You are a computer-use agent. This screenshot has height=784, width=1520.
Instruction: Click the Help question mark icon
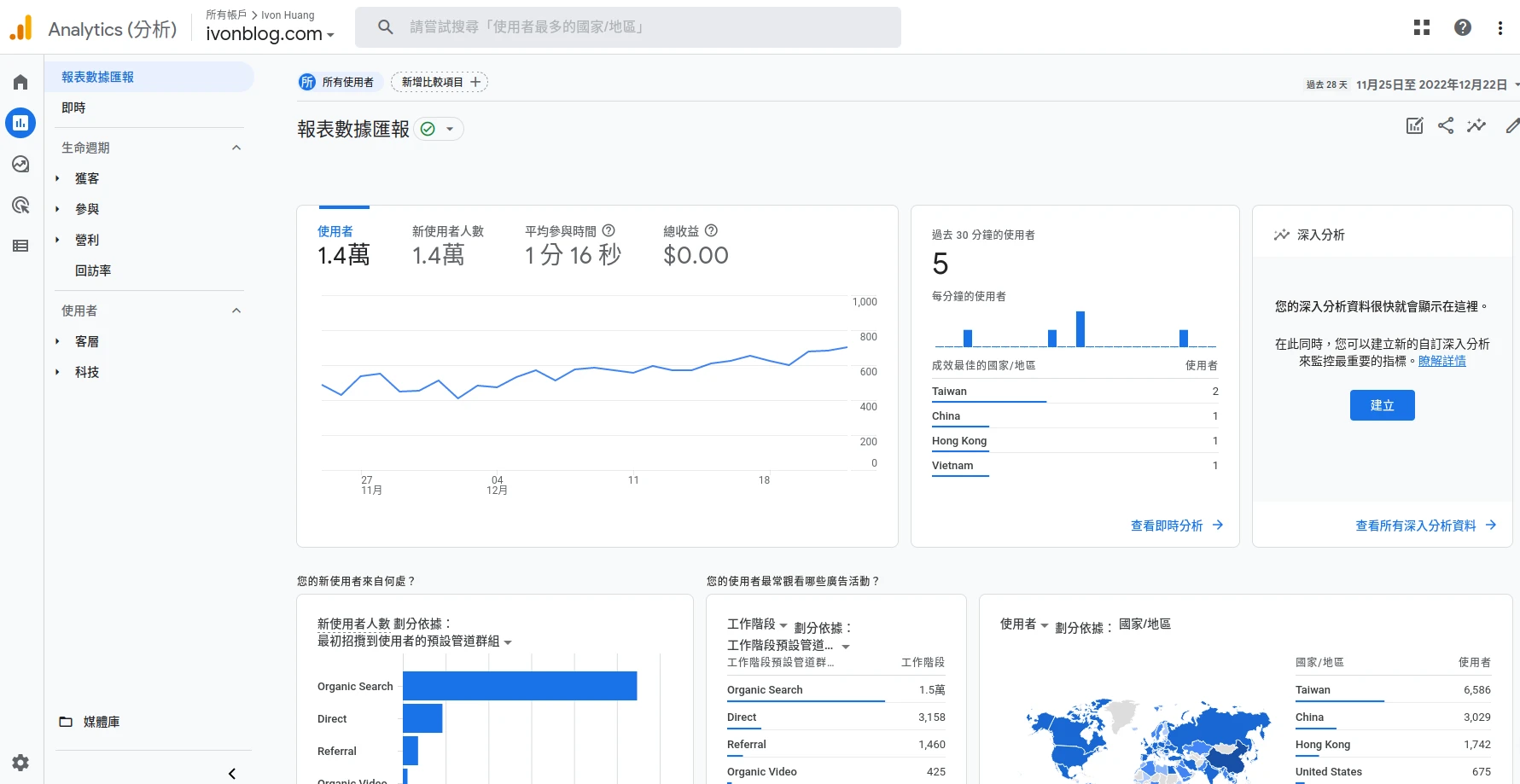click(1463, 27)
